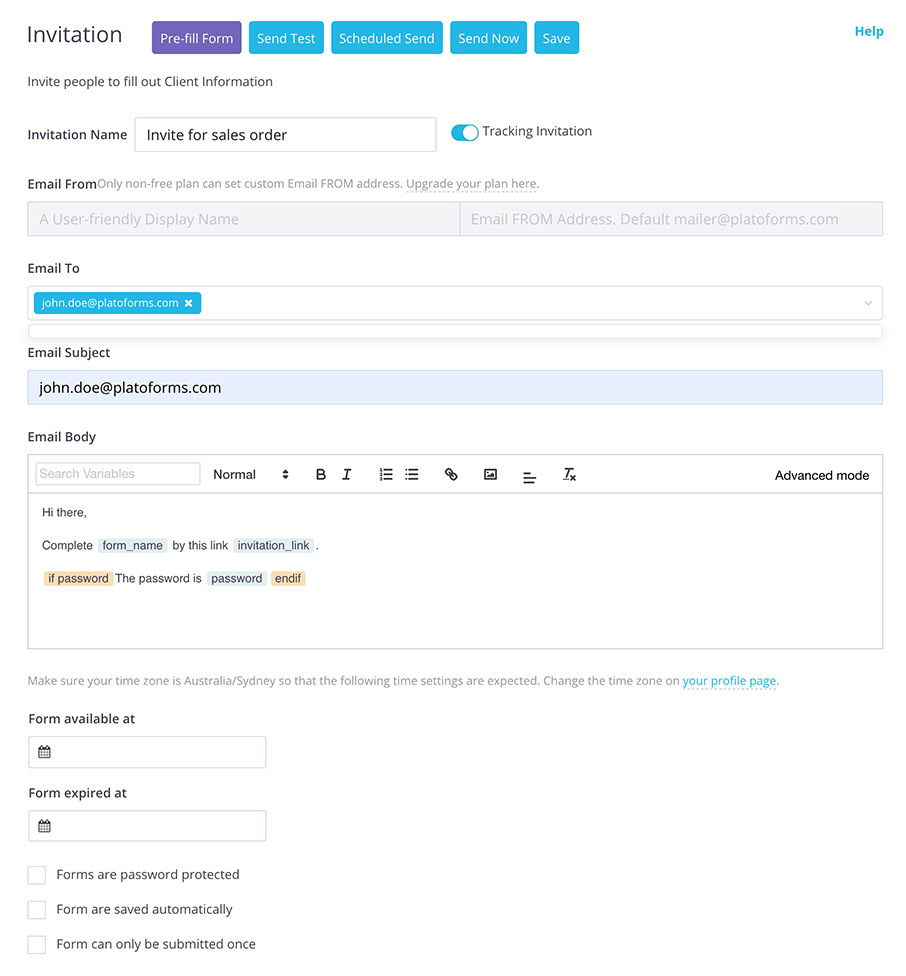Switch editor to Advanced mode
This screenshot has height=976, width=906.
tap(821, 475)
